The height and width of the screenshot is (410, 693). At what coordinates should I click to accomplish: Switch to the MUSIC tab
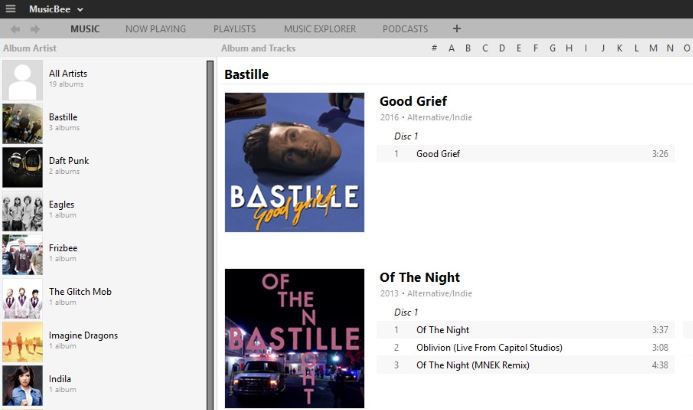click(85, 29)
